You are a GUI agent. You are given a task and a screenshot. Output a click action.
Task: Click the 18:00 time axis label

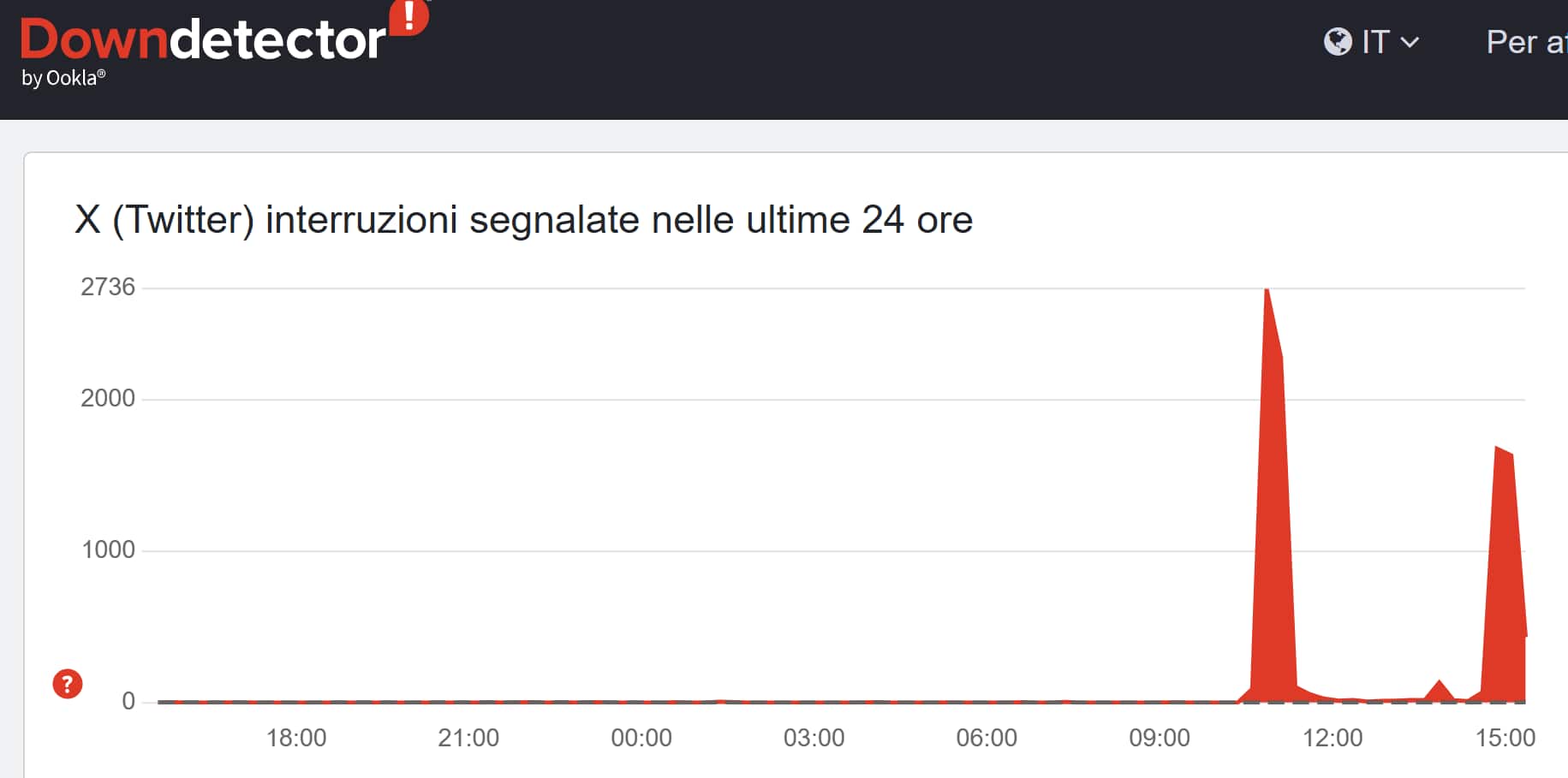(x=297, y=737)
